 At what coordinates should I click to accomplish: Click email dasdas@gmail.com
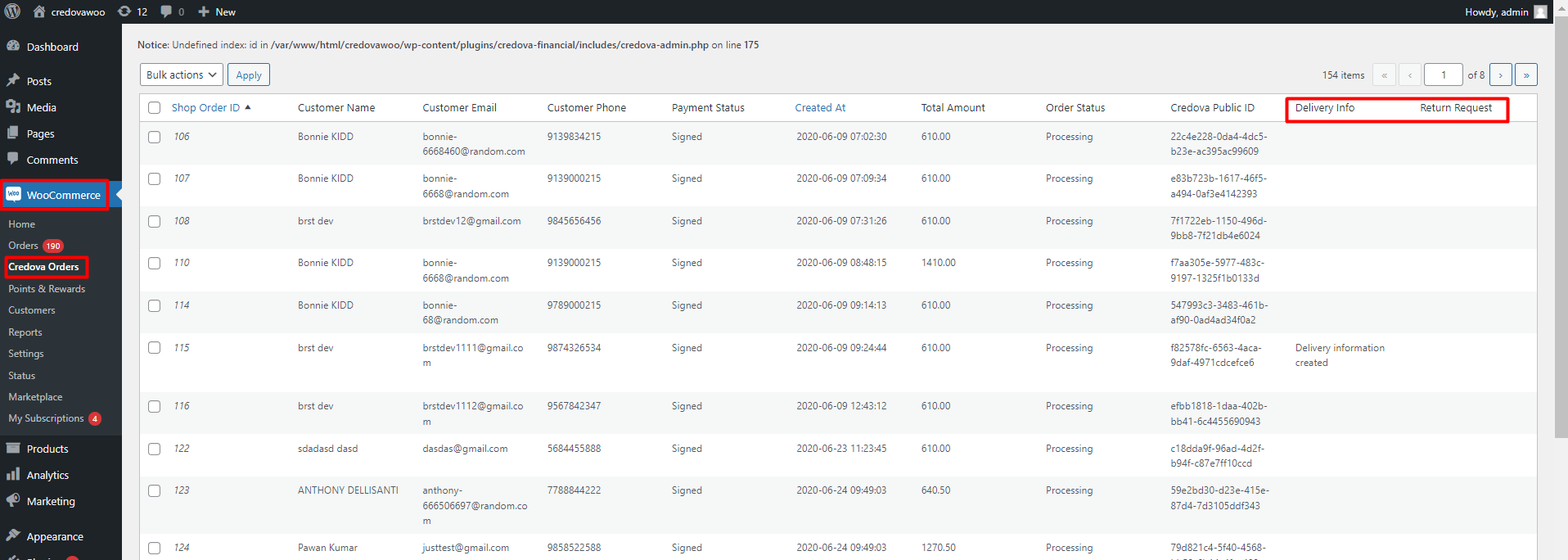pos(465,448)
